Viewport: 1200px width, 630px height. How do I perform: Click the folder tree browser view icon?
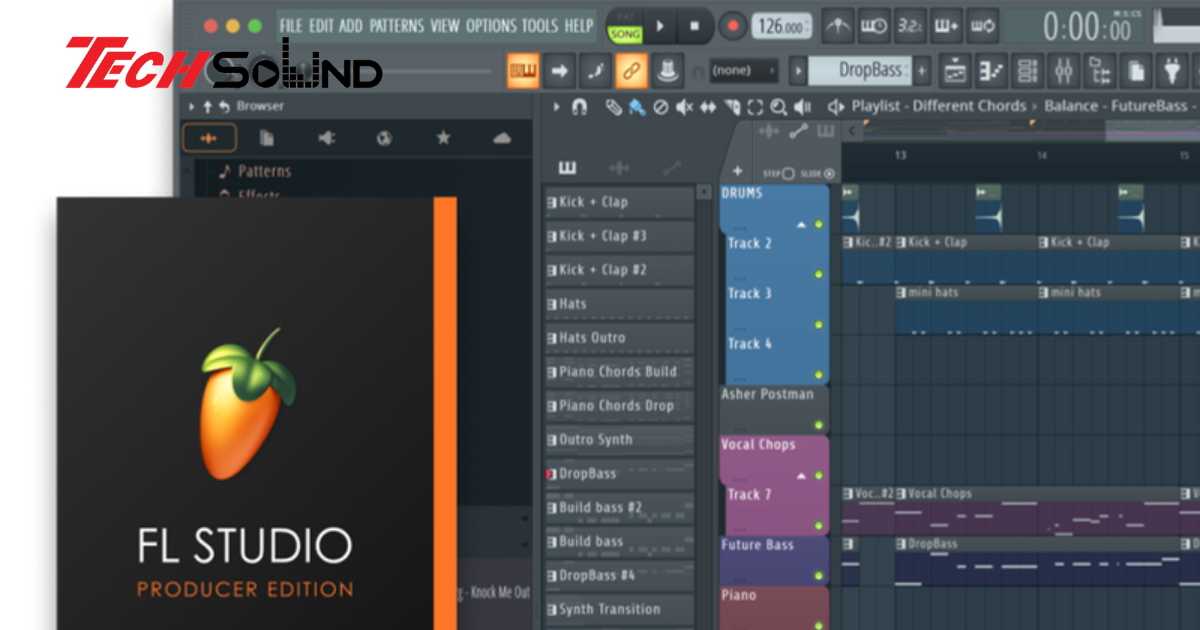(1100, 71)
